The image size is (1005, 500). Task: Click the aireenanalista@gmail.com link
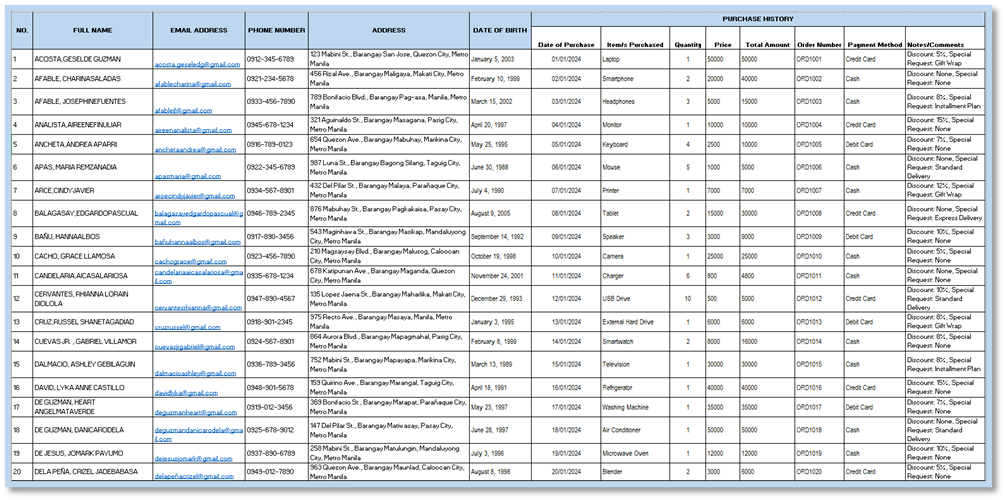click(x=193, y=130)
